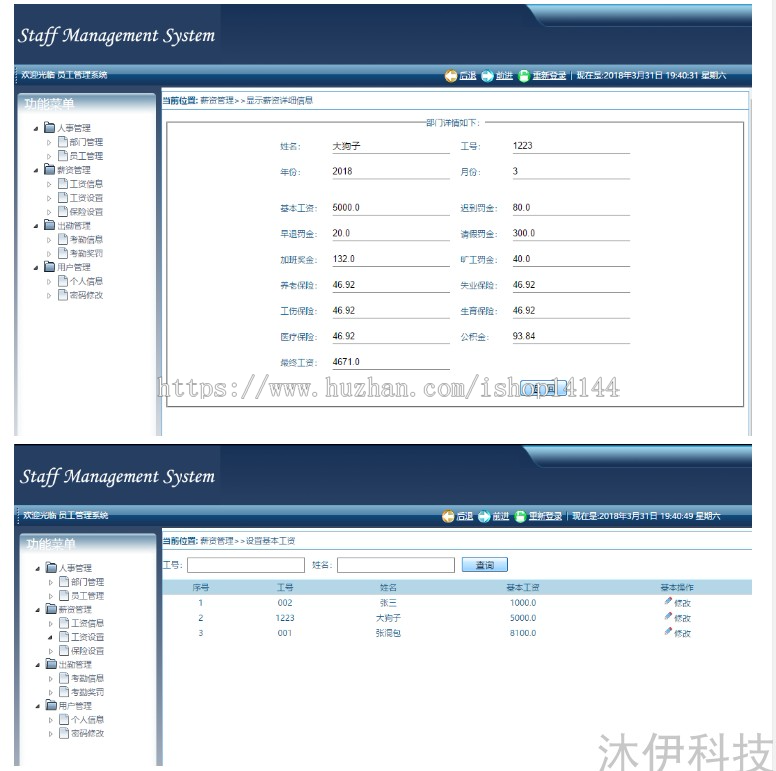The height and width of the screenshot is (771, 776).
Task: Click the 基本工资 column header
Action: click(523, 587)
